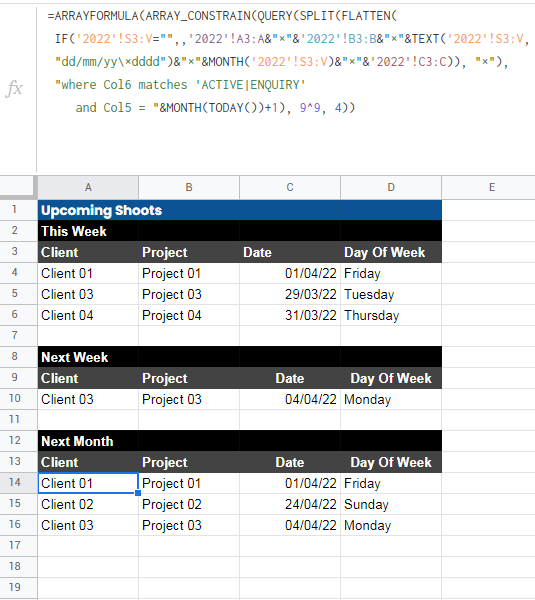Click the Next Month section heading cell

click(x=88, y=441)
